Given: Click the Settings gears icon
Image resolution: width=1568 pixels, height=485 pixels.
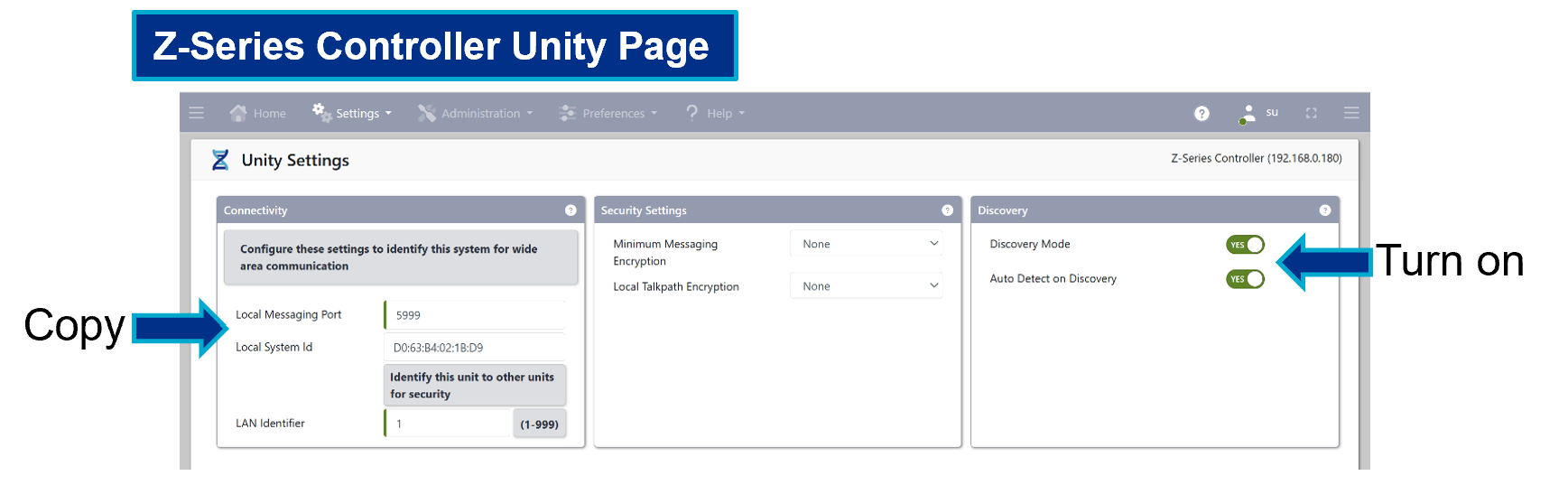Looking at the screenshot, I should click(x=321, y=112).
